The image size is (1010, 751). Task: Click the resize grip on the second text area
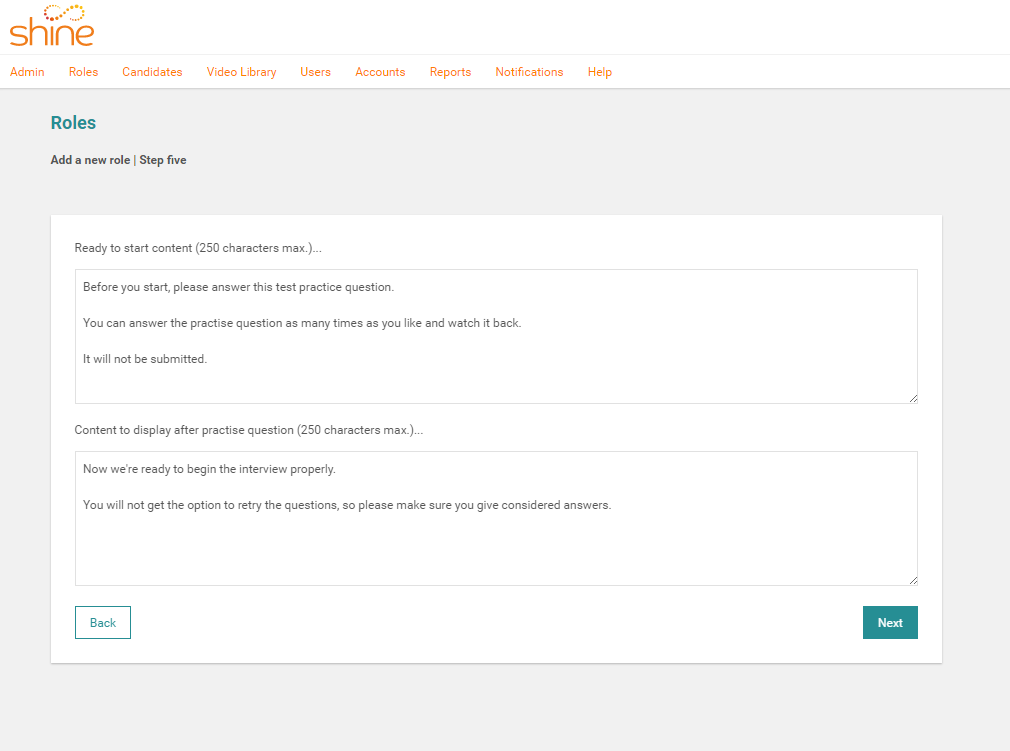tap(913, 580)
